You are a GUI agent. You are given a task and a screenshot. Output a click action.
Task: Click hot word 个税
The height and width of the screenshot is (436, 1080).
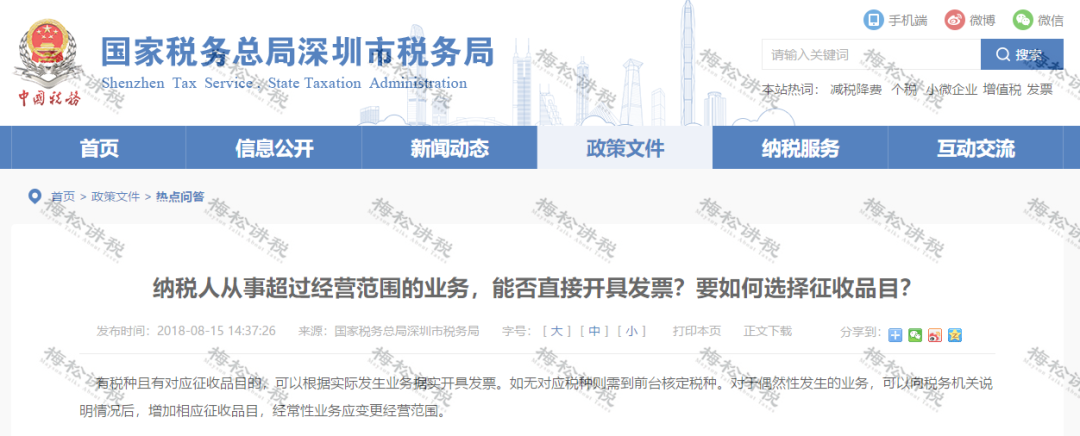point(904,90)
